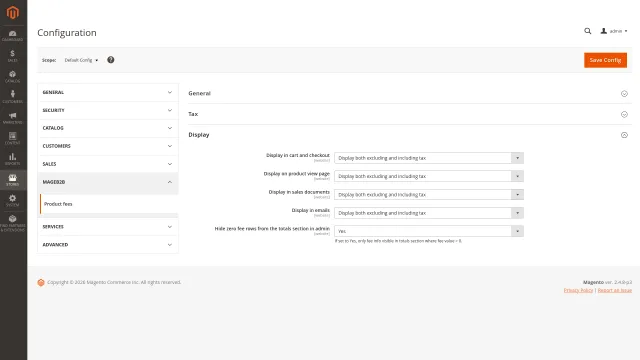Open the Marketing sidebar icon
The image size is (640, 360).
[x=13, y=118]
